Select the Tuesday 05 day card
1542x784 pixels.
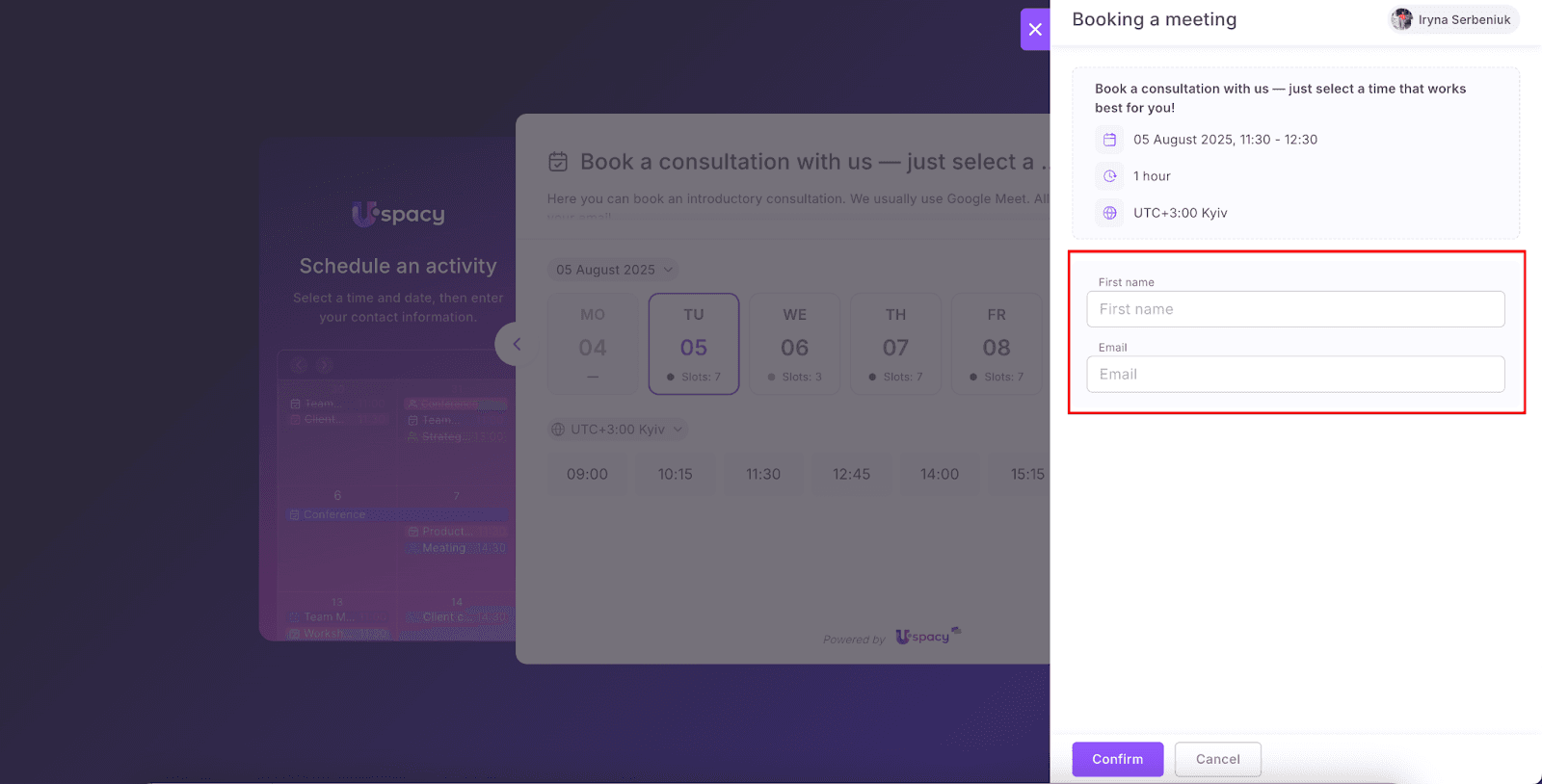694,344
